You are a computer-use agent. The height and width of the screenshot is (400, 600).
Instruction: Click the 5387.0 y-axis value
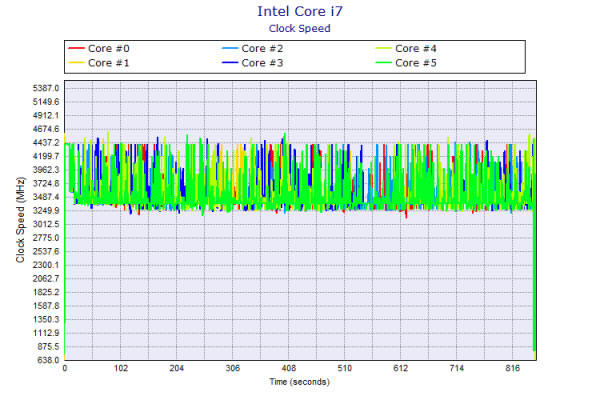pyautogui.click(x=46, y=88)
